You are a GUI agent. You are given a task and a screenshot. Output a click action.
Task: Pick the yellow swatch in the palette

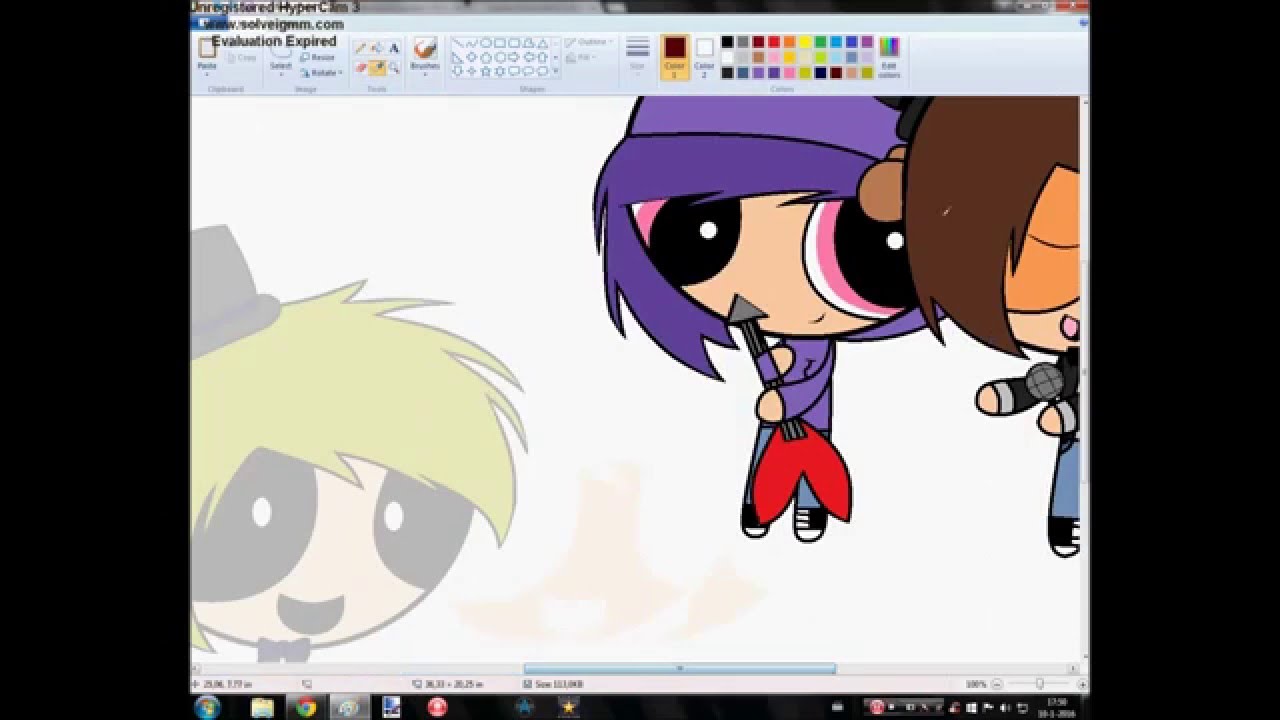click(805, 42)
